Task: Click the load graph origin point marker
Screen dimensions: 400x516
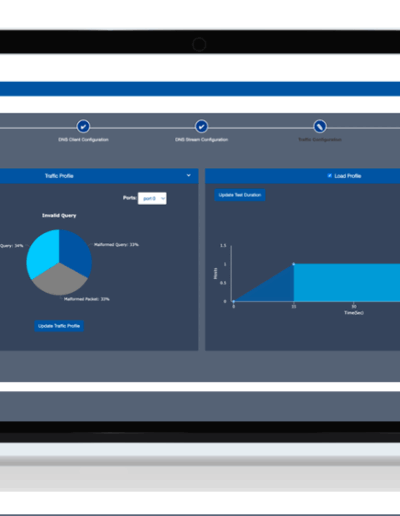Action: pos(234,301)
